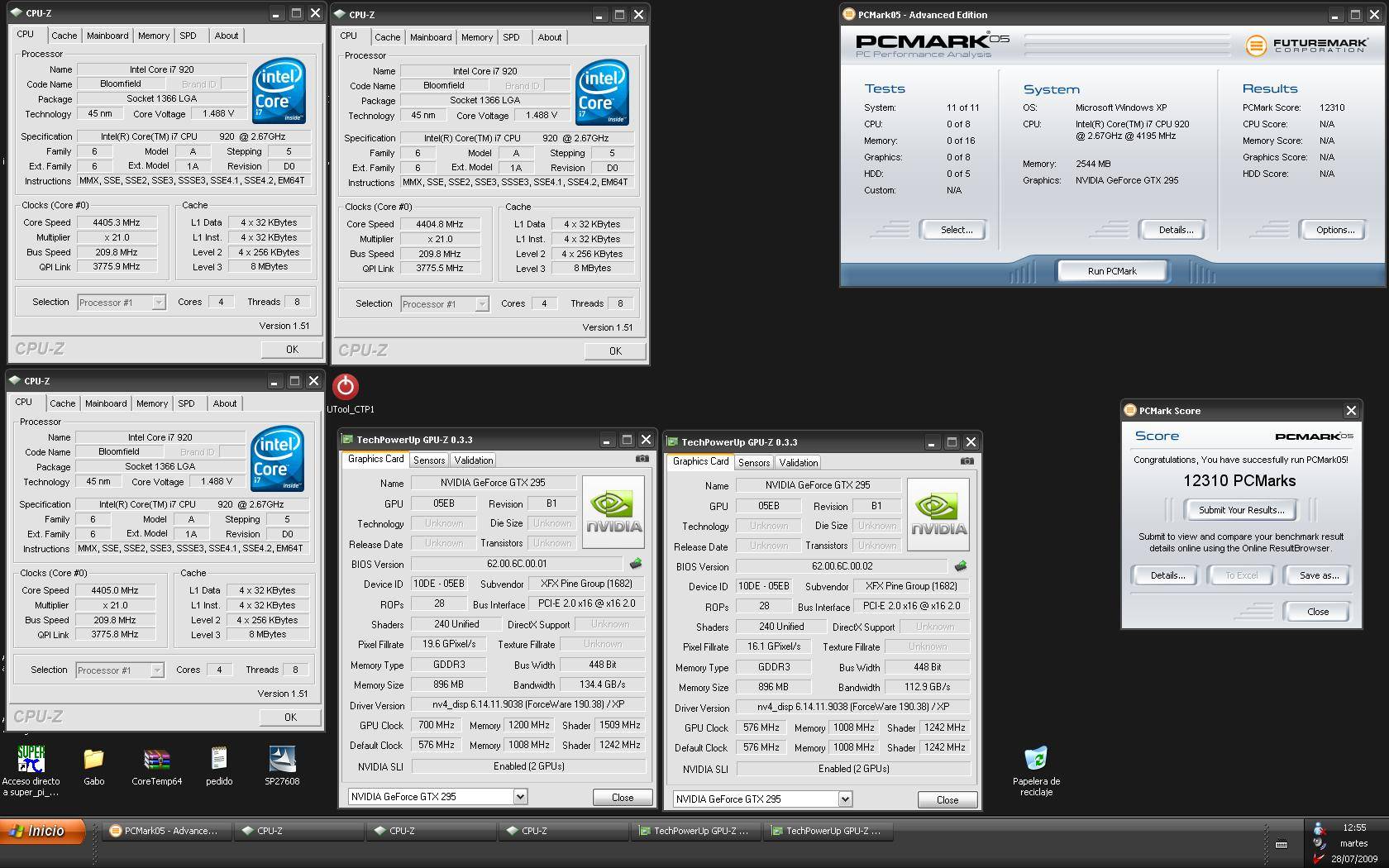Click Close button in left GPU-Z window
Image resolution: width=1389 pixels, height=868 pixels.
[623, 798]
